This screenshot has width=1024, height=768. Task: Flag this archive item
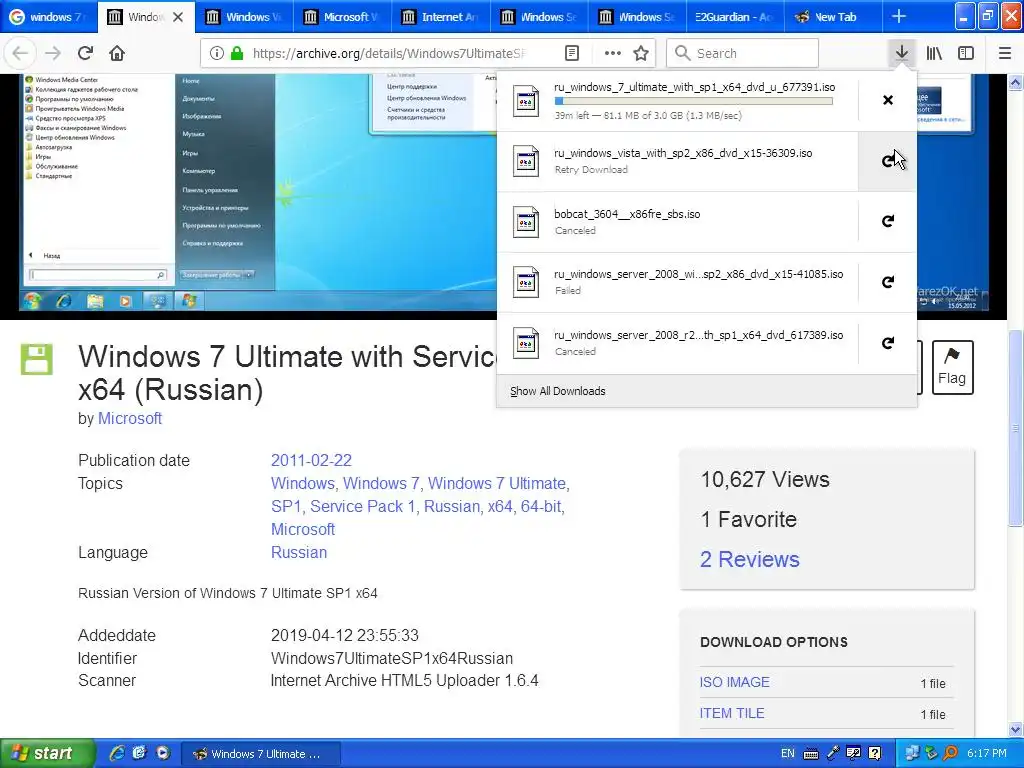(x=952, y=367)
